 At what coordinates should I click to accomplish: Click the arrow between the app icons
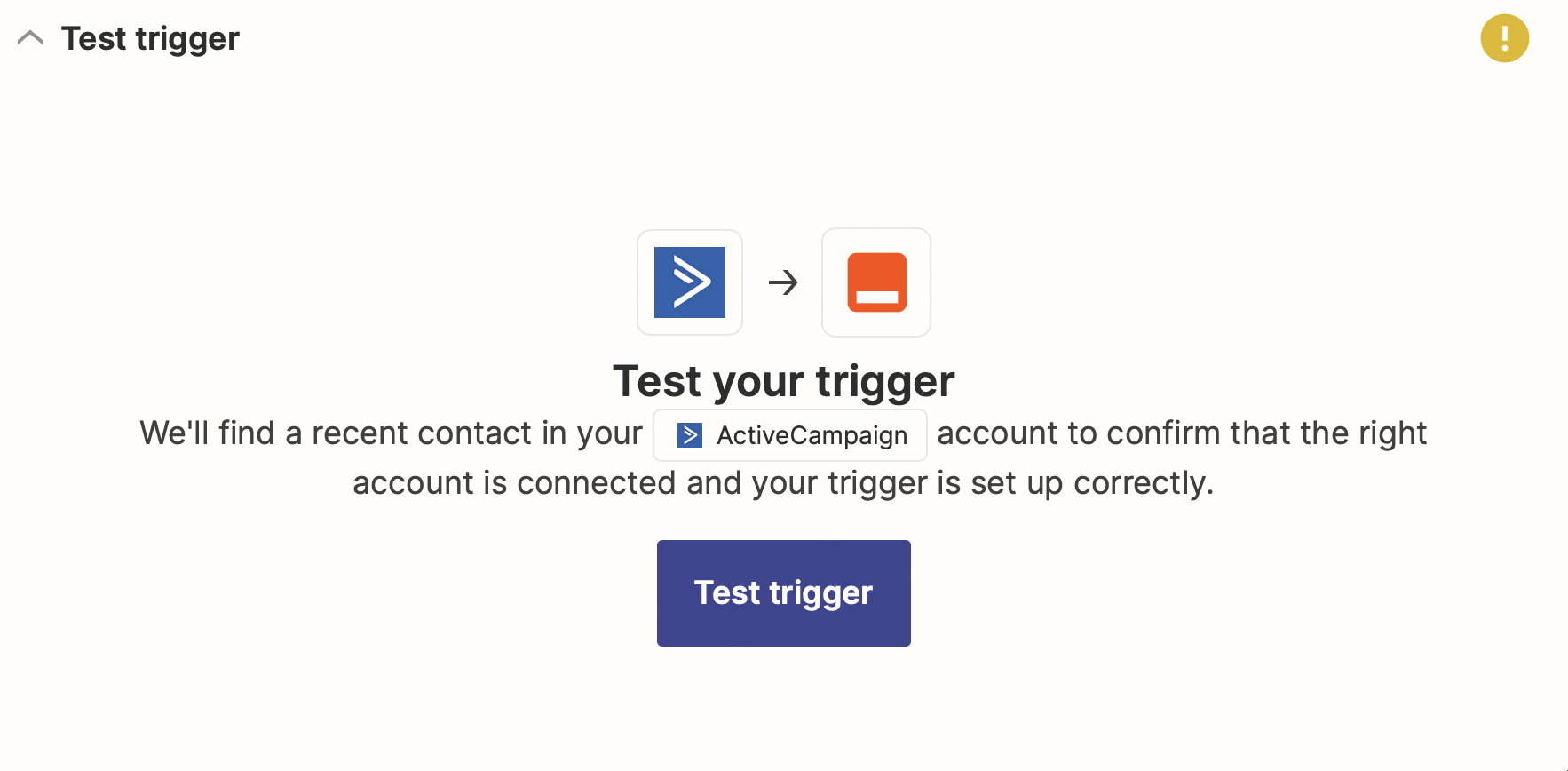tap(783, 282)
